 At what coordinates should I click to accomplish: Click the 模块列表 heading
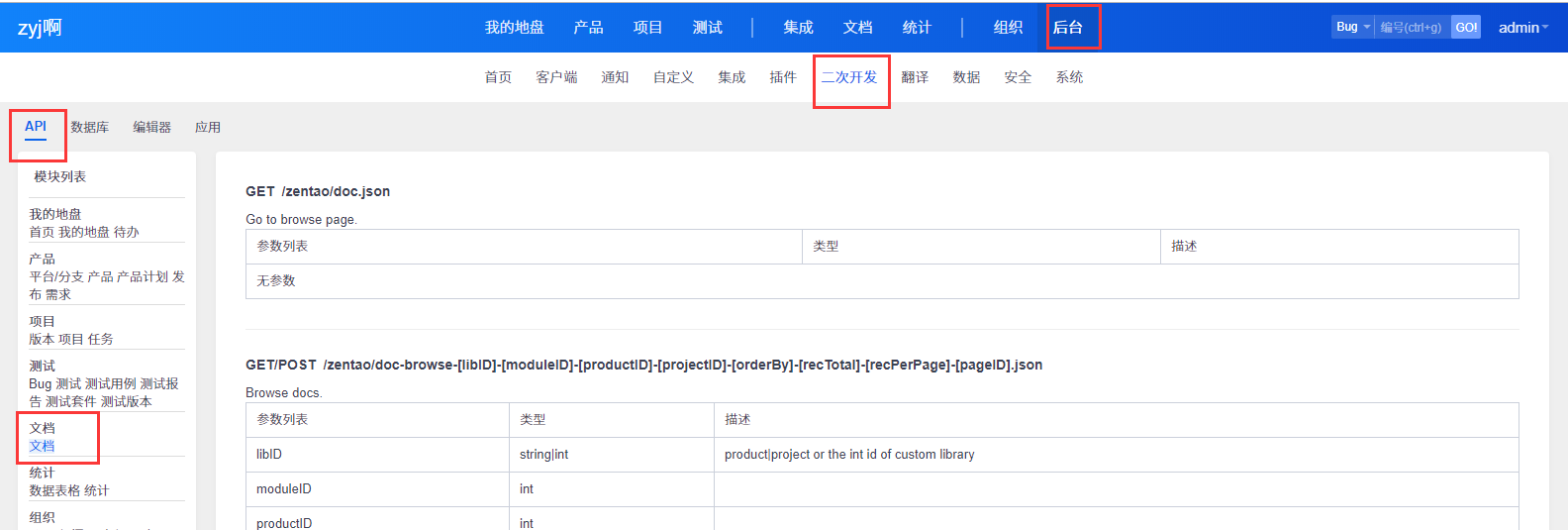60,176
